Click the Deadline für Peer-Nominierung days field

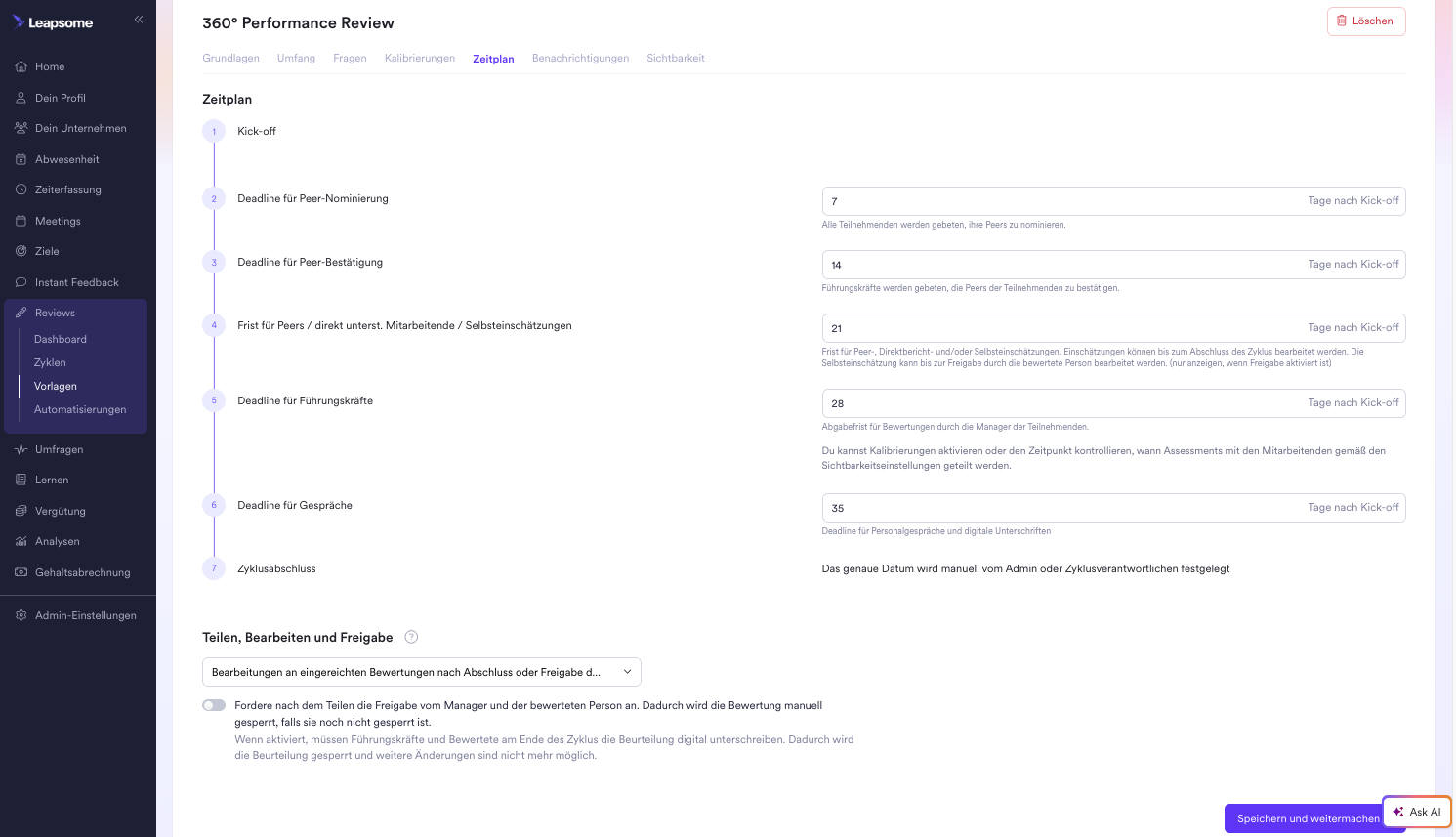tap(1113, 201)
